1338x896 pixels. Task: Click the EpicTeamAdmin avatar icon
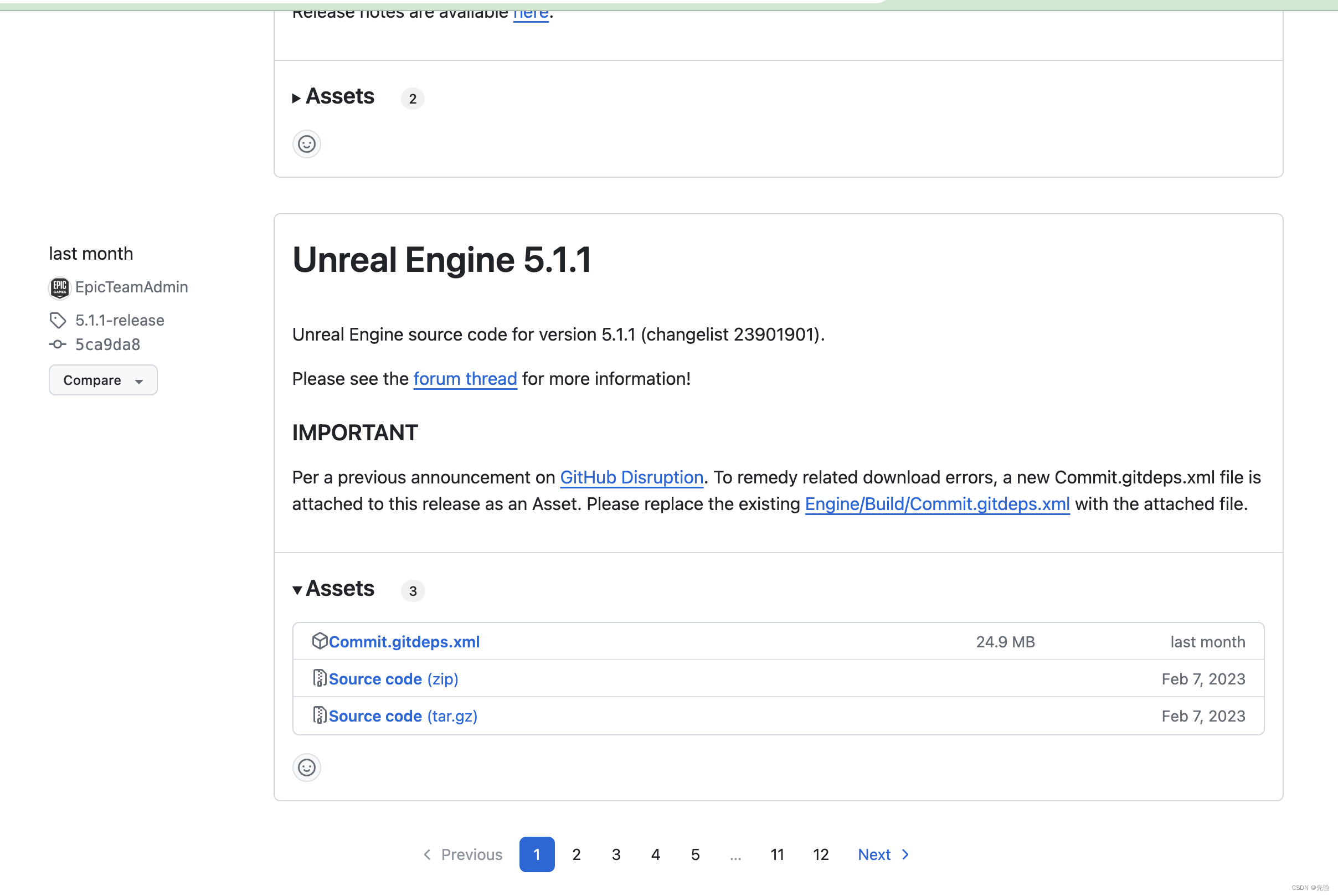[x=59, y=287]
